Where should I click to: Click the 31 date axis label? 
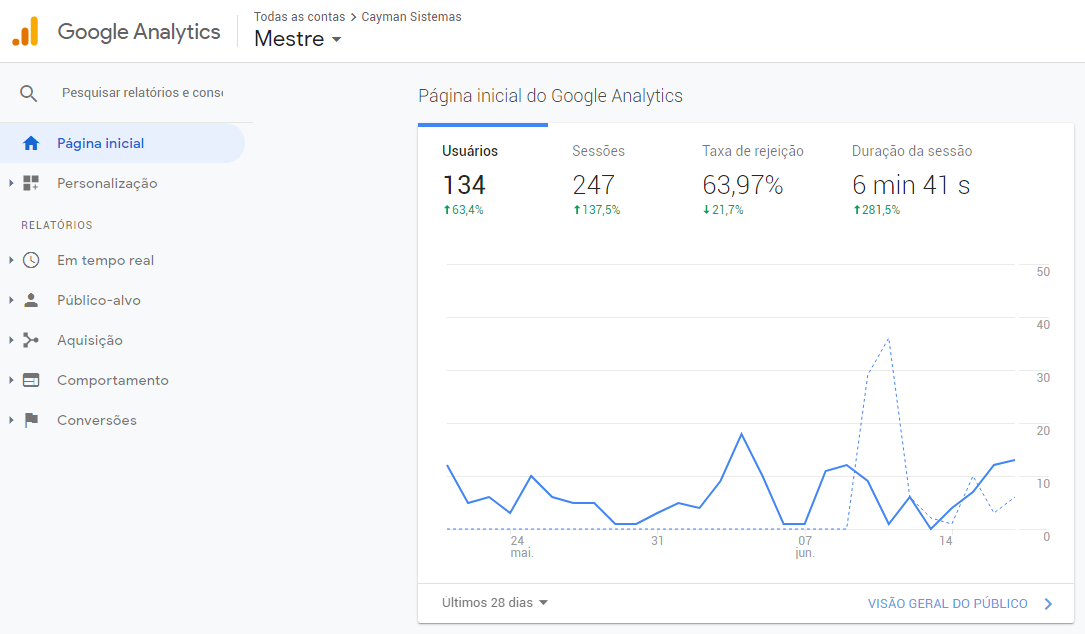(657, 541)
